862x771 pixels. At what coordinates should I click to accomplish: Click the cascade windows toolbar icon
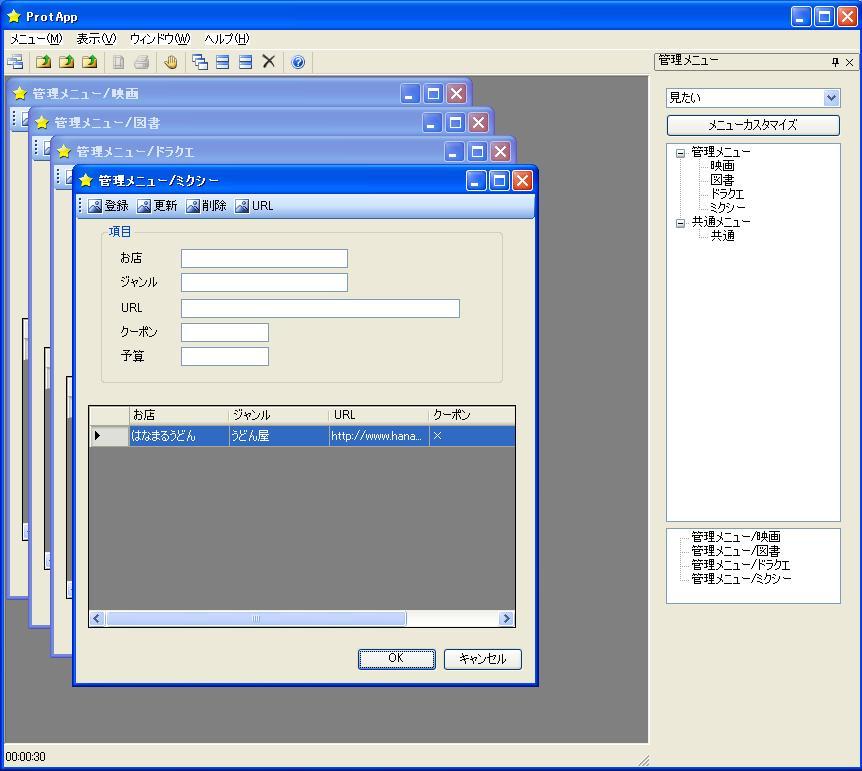click(x=200, y=62)
